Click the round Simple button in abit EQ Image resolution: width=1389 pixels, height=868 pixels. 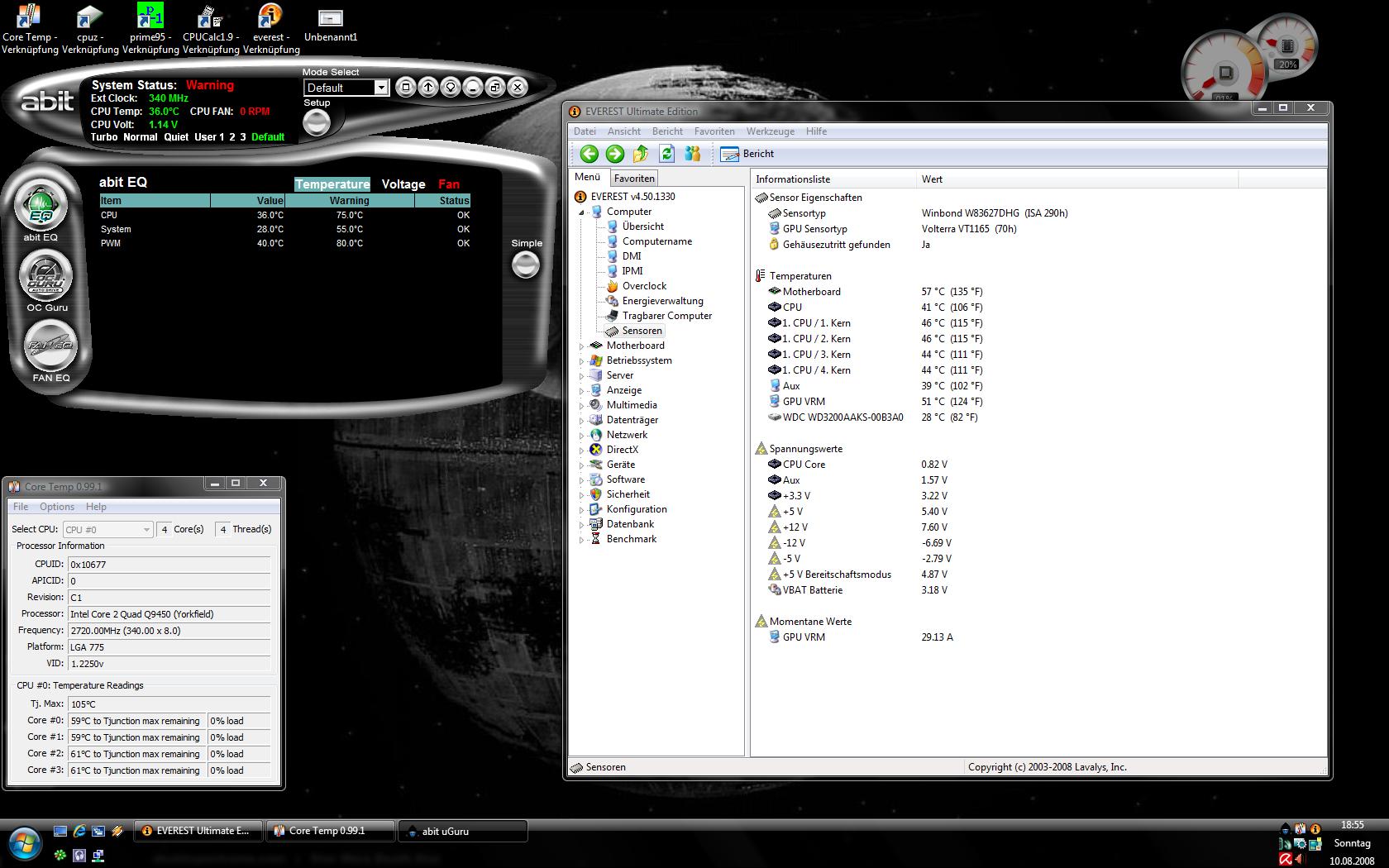click(x=526, y=265)
